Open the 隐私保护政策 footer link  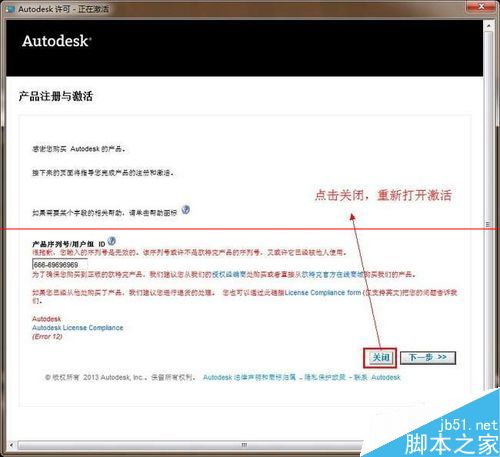[x=325, y=377]
